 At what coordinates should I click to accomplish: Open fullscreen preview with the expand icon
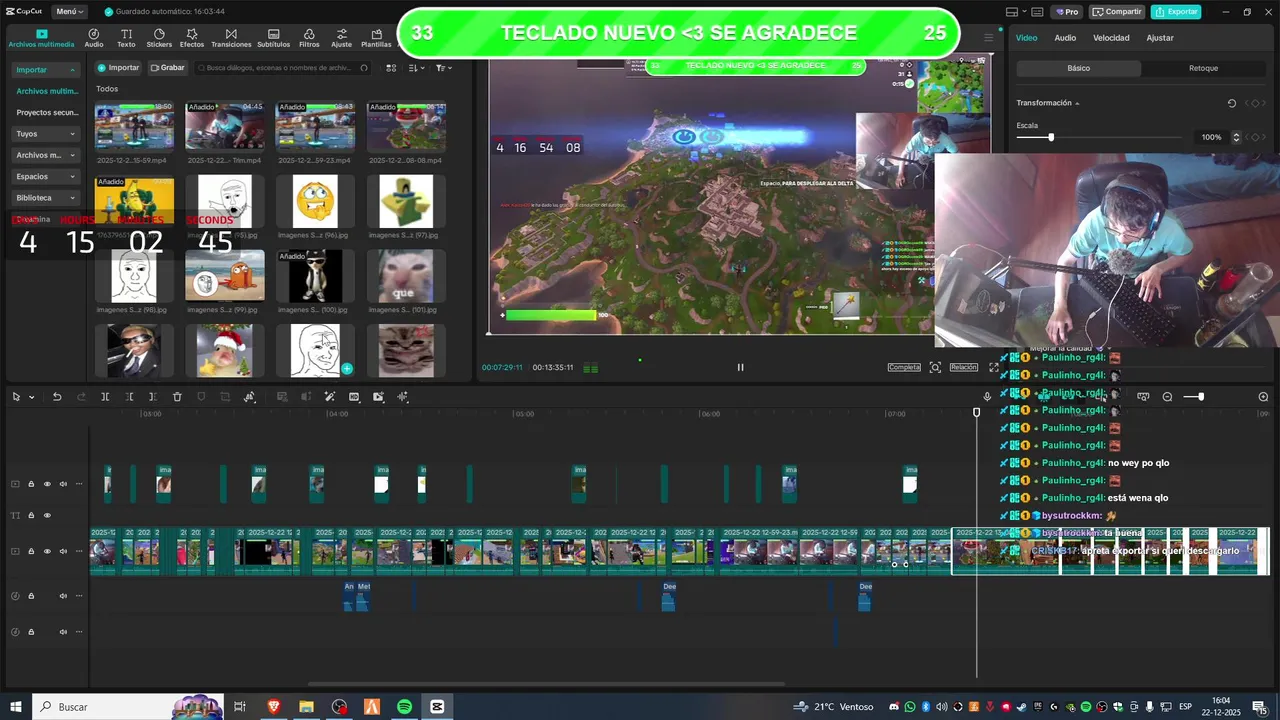pos(994,367)
